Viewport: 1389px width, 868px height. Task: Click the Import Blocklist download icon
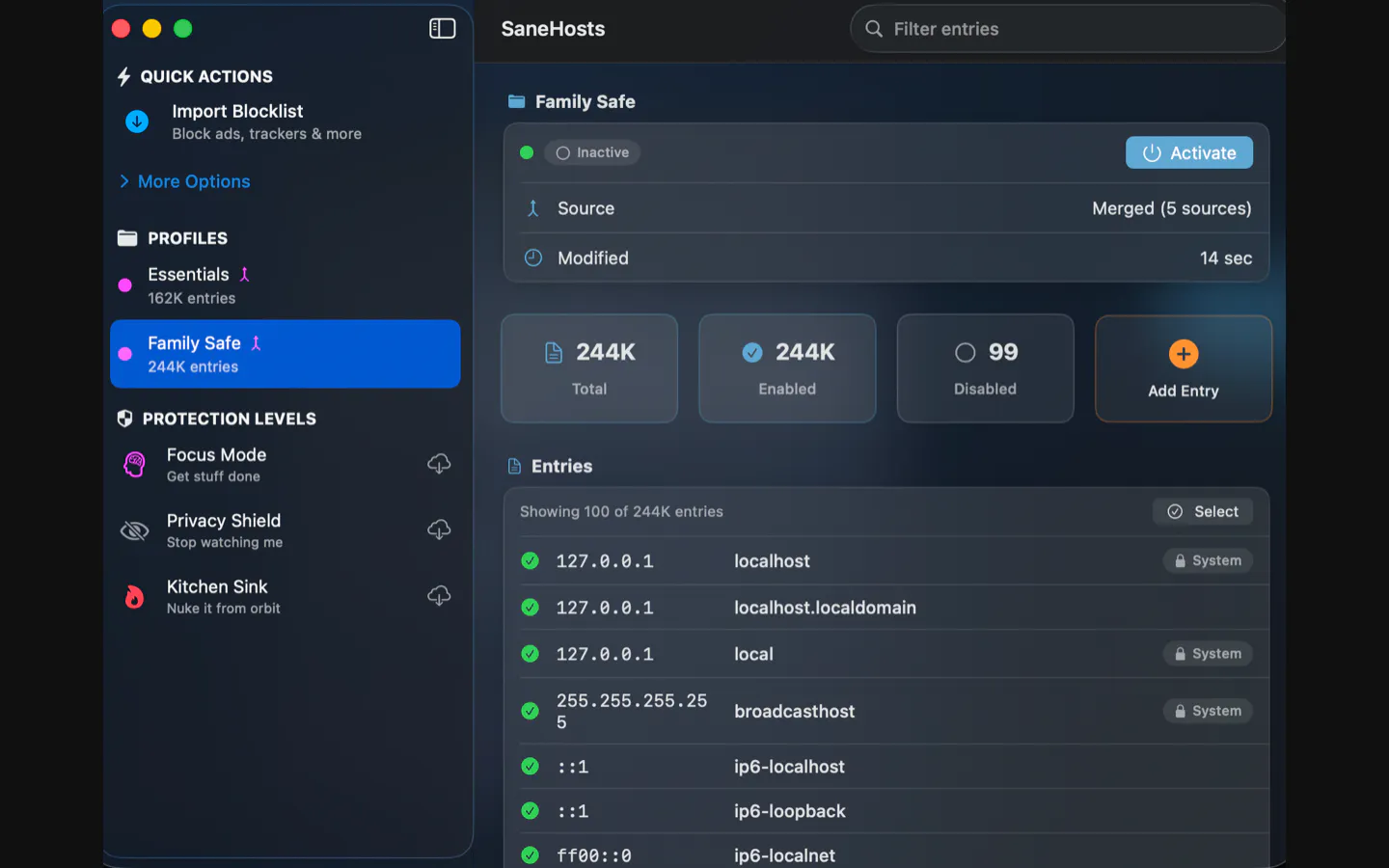[x=137, y=122]
